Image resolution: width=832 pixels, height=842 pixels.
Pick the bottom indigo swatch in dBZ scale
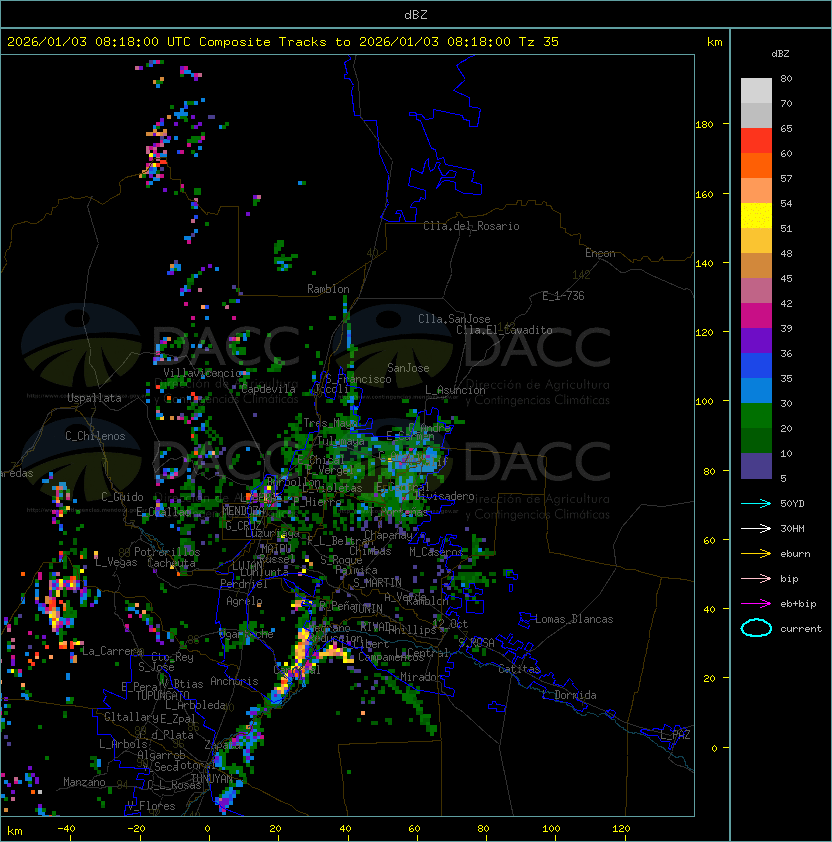756,466
